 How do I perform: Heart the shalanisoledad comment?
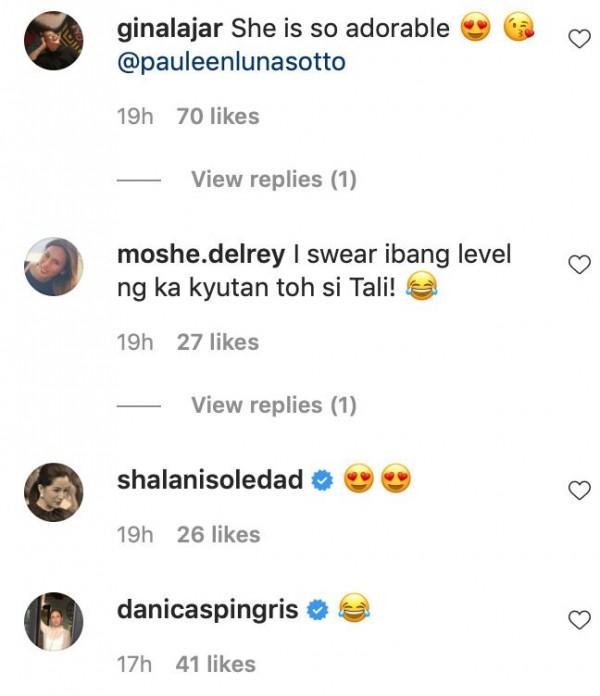pyautogui.click(x=578, y=490)
